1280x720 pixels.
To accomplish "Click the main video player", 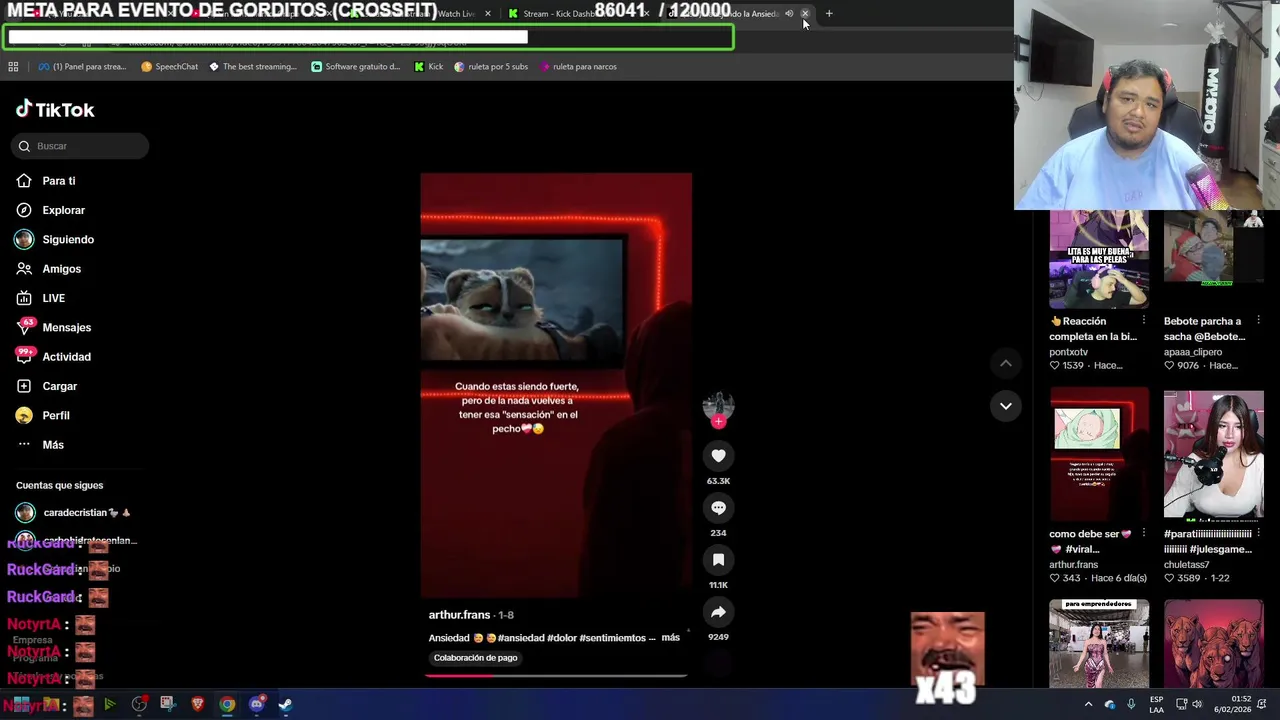I will (x=556, y=385).
